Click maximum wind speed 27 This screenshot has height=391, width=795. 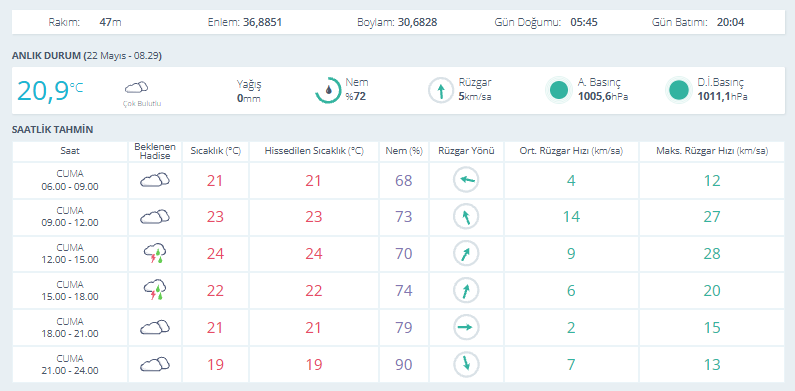(x=712, y=217)
